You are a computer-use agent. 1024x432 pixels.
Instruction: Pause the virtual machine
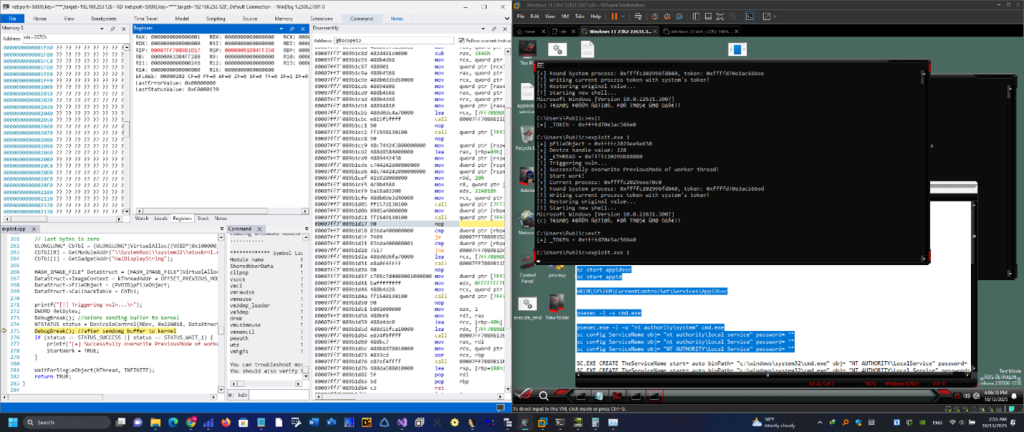click(x=615, y=16)
